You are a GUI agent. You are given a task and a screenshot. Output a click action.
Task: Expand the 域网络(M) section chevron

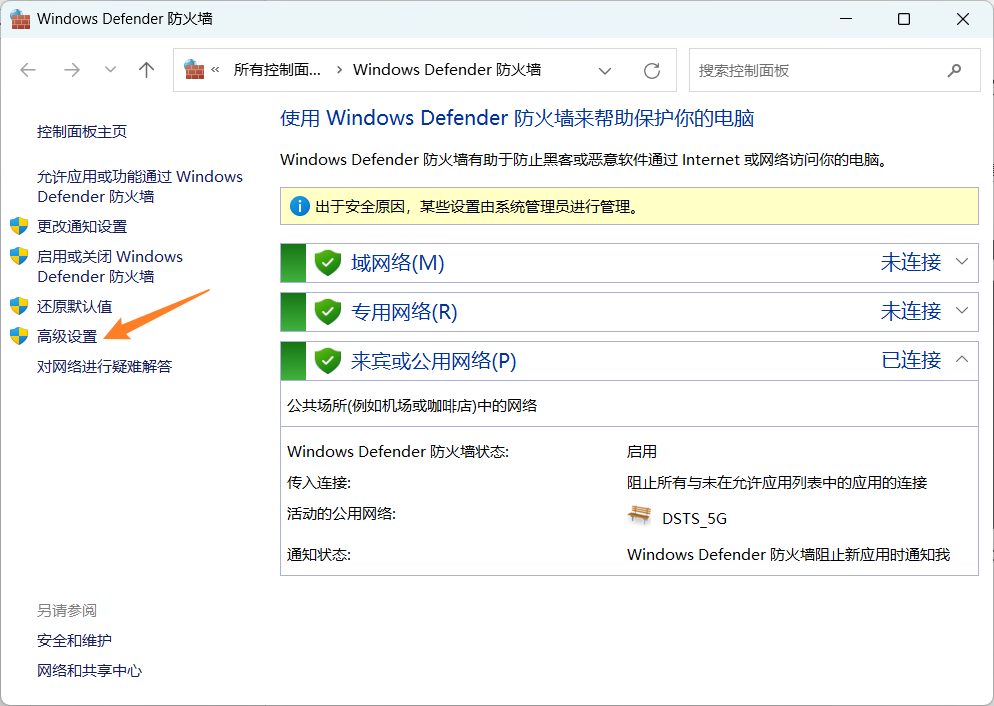pyautogui.click(x=962, y=262)
